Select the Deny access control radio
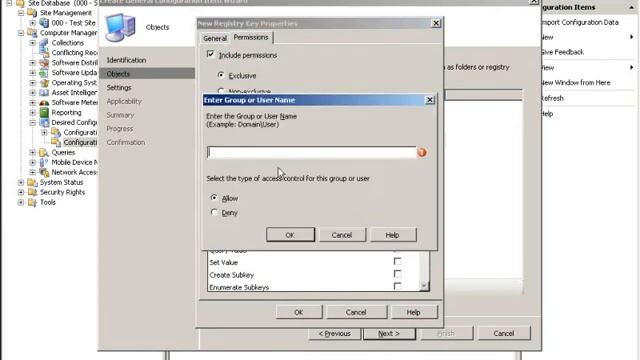640x360 pixels. click(x=214, y=212)
